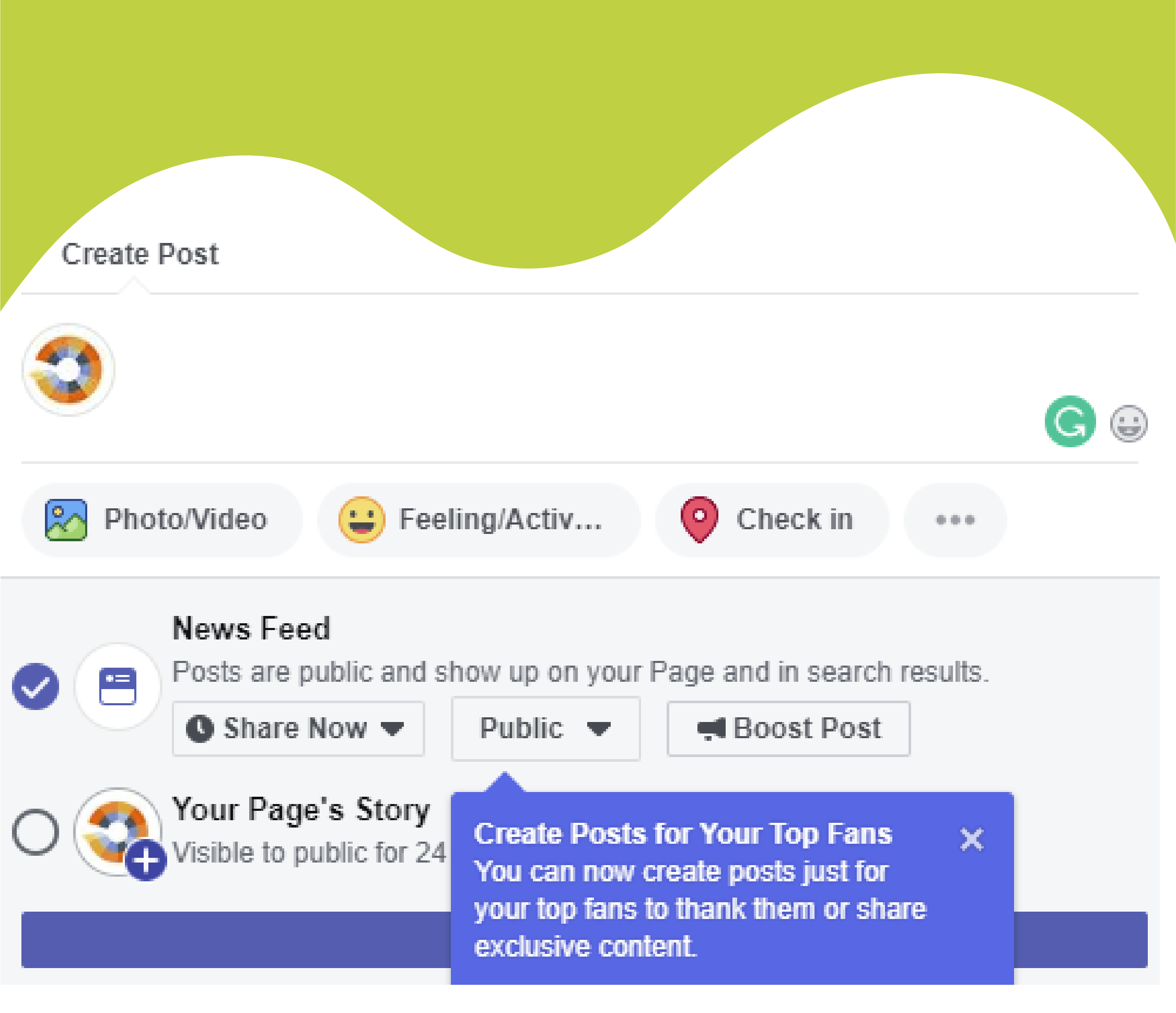1176x1013 pixels.
Task: Click the megaphone icon on Boost Post
Action: [x=711, y=729]
